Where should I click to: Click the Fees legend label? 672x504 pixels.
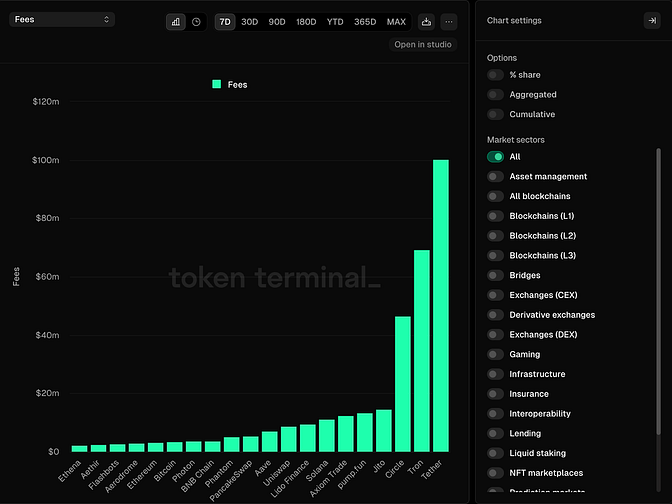237,85
